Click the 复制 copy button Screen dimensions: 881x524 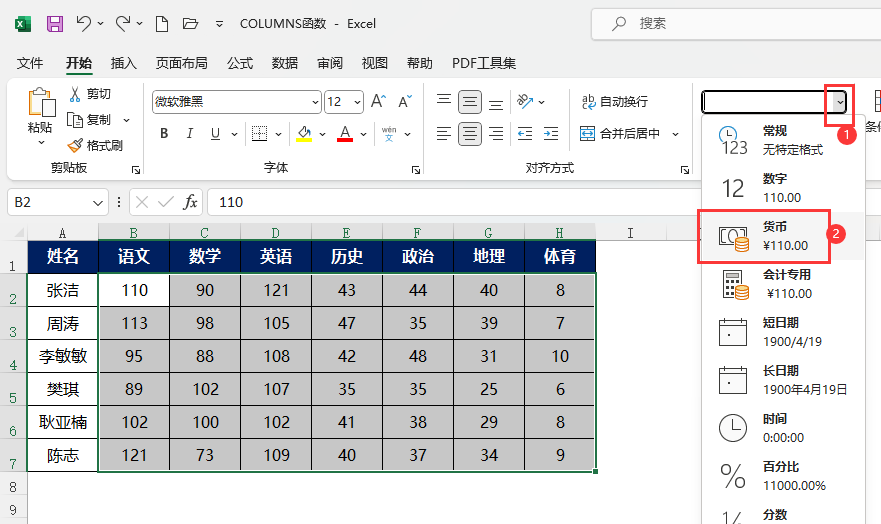(90, 120)
